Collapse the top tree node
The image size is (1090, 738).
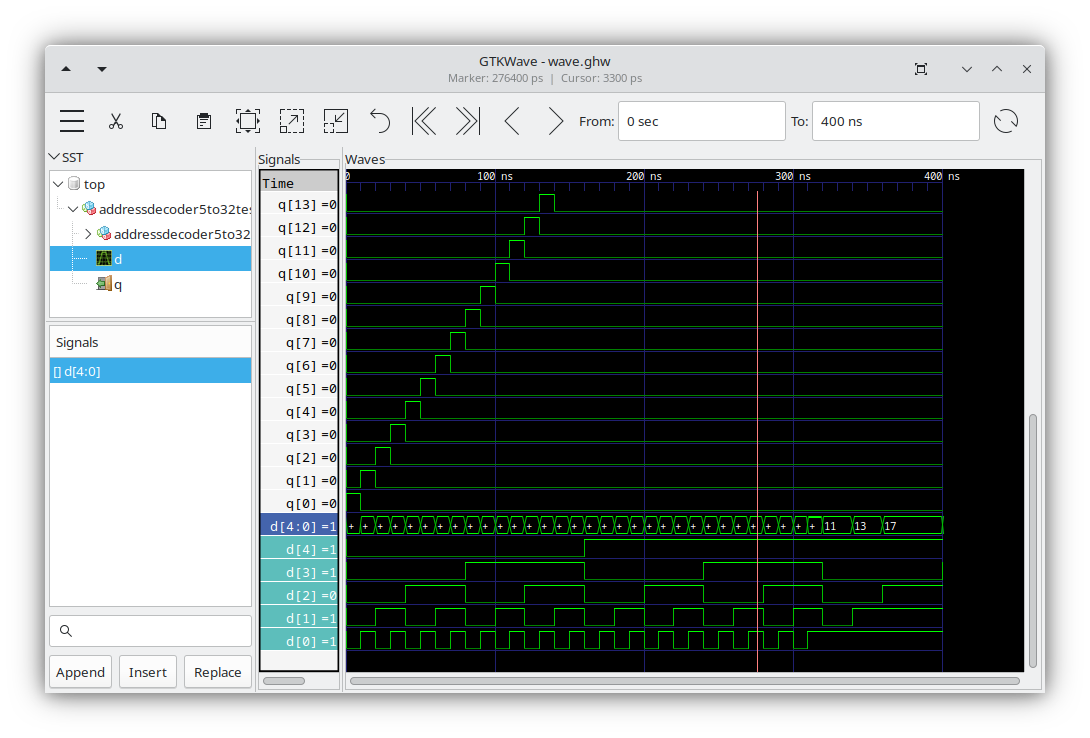(59, 184)
